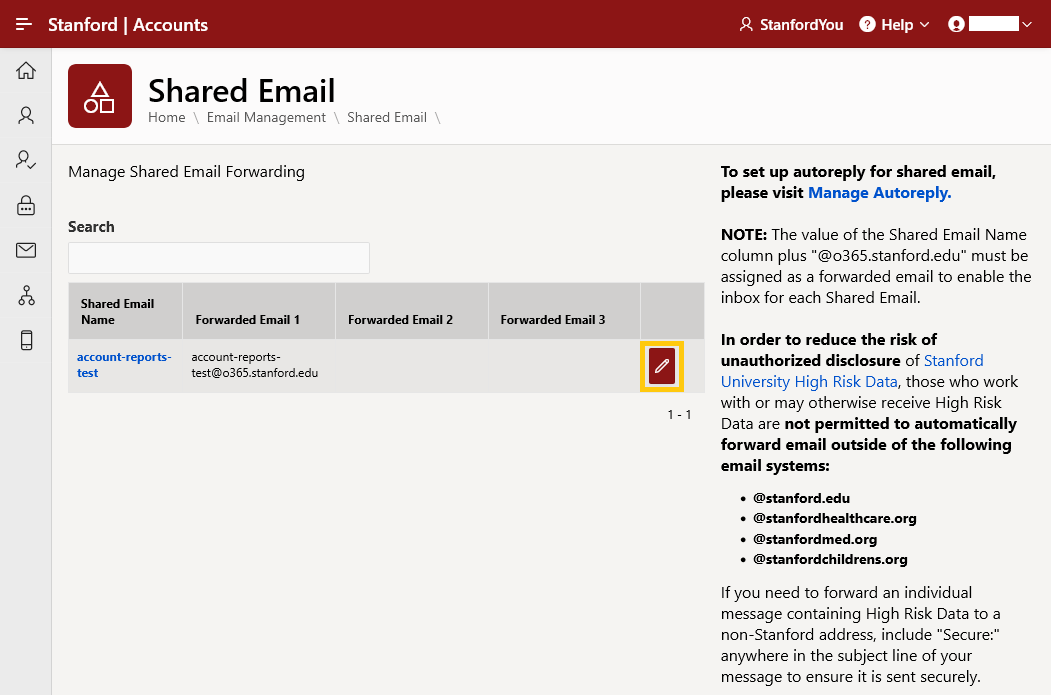Click the Manage Shared Email Forwarding heading

click(186, 172)
